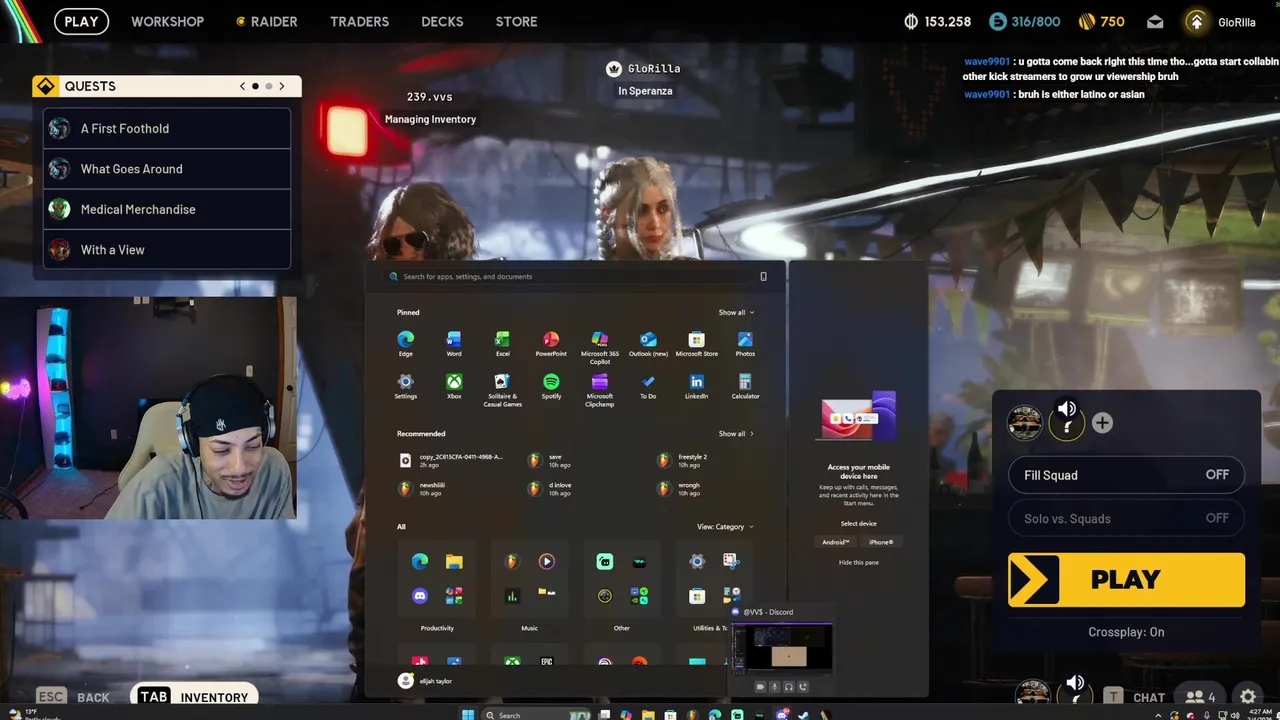Expand Show all recommended items
This screenshot has height=720, width=1280.
736,433
